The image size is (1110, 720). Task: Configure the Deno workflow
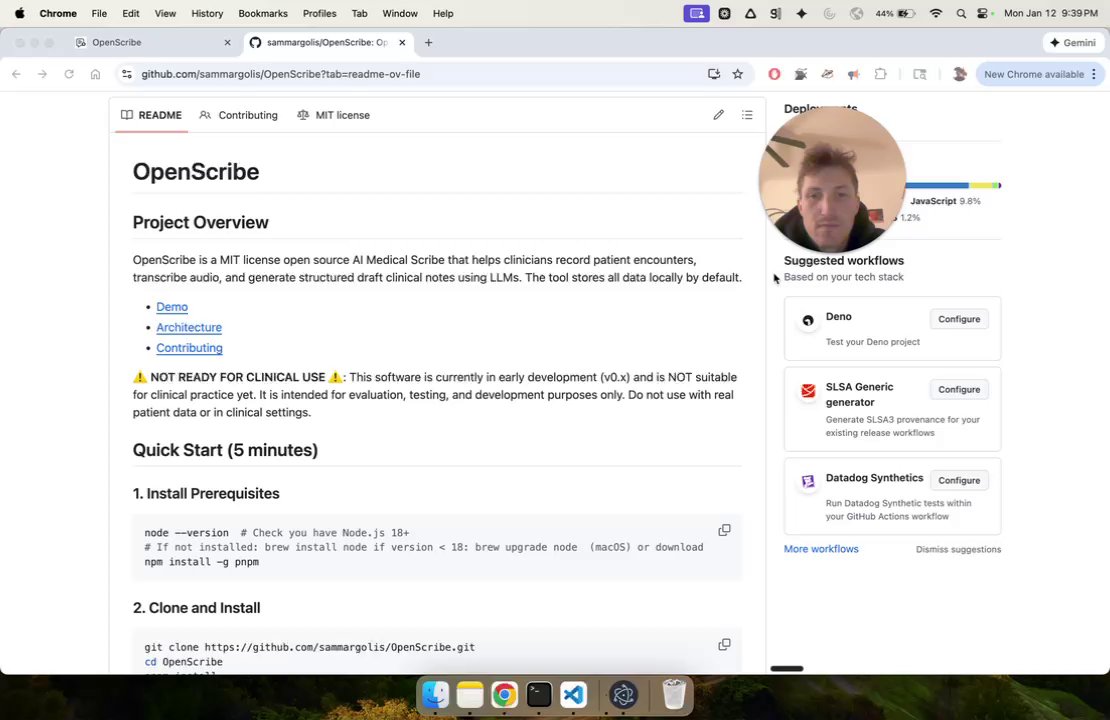(x=959, y=319)
